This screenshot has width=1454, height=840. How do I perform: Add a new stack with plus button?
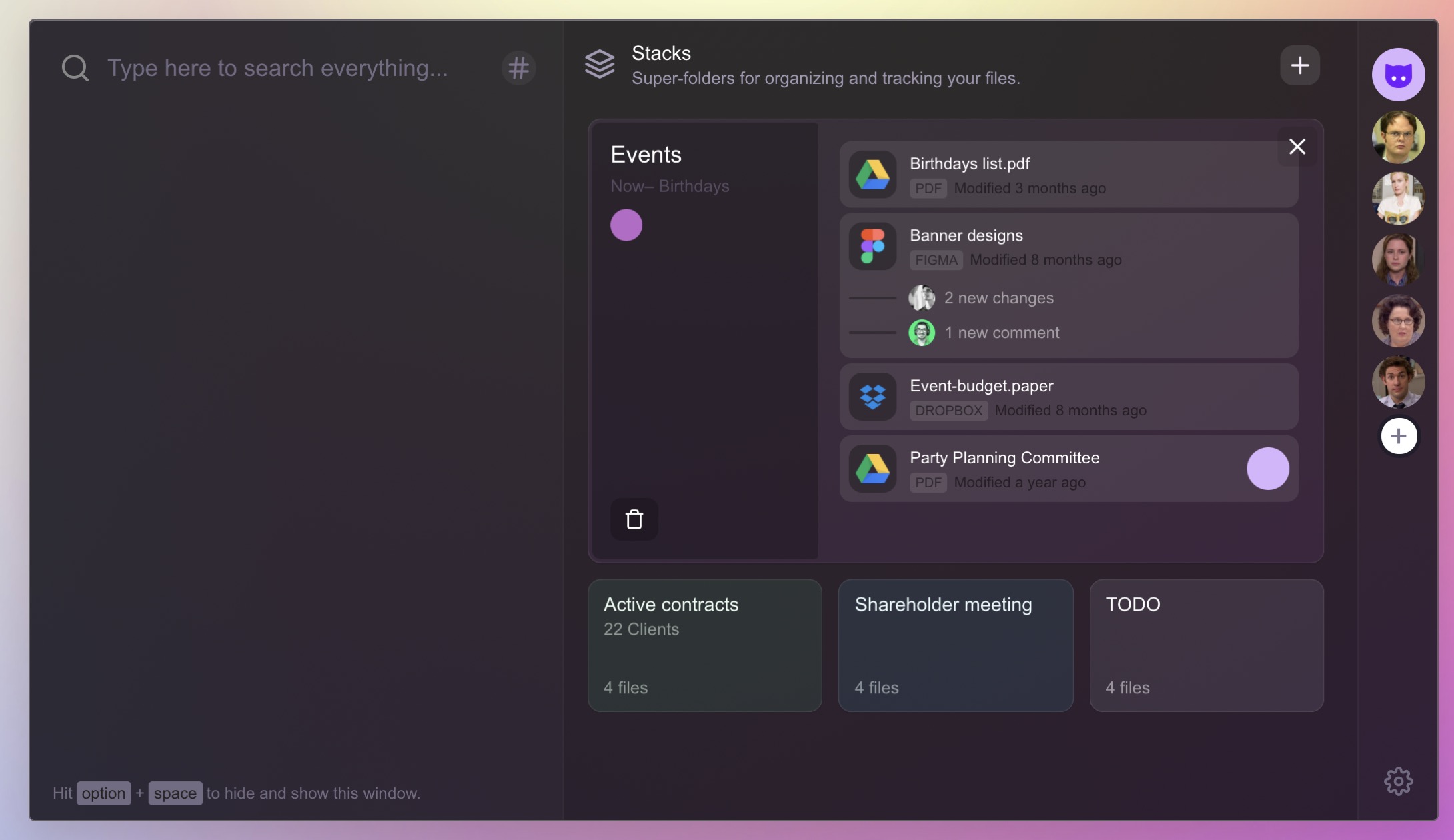[1299, 65]
